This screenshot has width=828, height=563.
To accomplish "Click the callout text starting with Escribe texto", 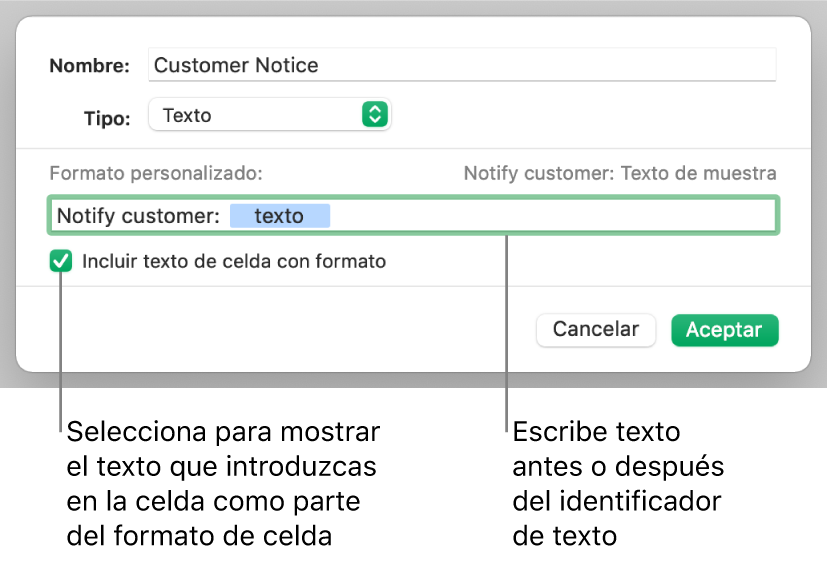I will click(x=617, y=484).
